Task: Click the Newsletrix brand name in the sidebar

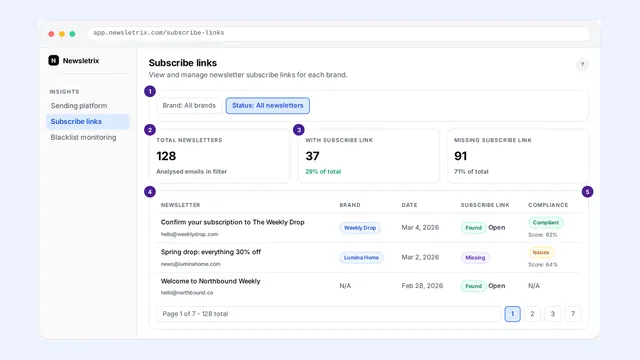Action: coord(81,60)
